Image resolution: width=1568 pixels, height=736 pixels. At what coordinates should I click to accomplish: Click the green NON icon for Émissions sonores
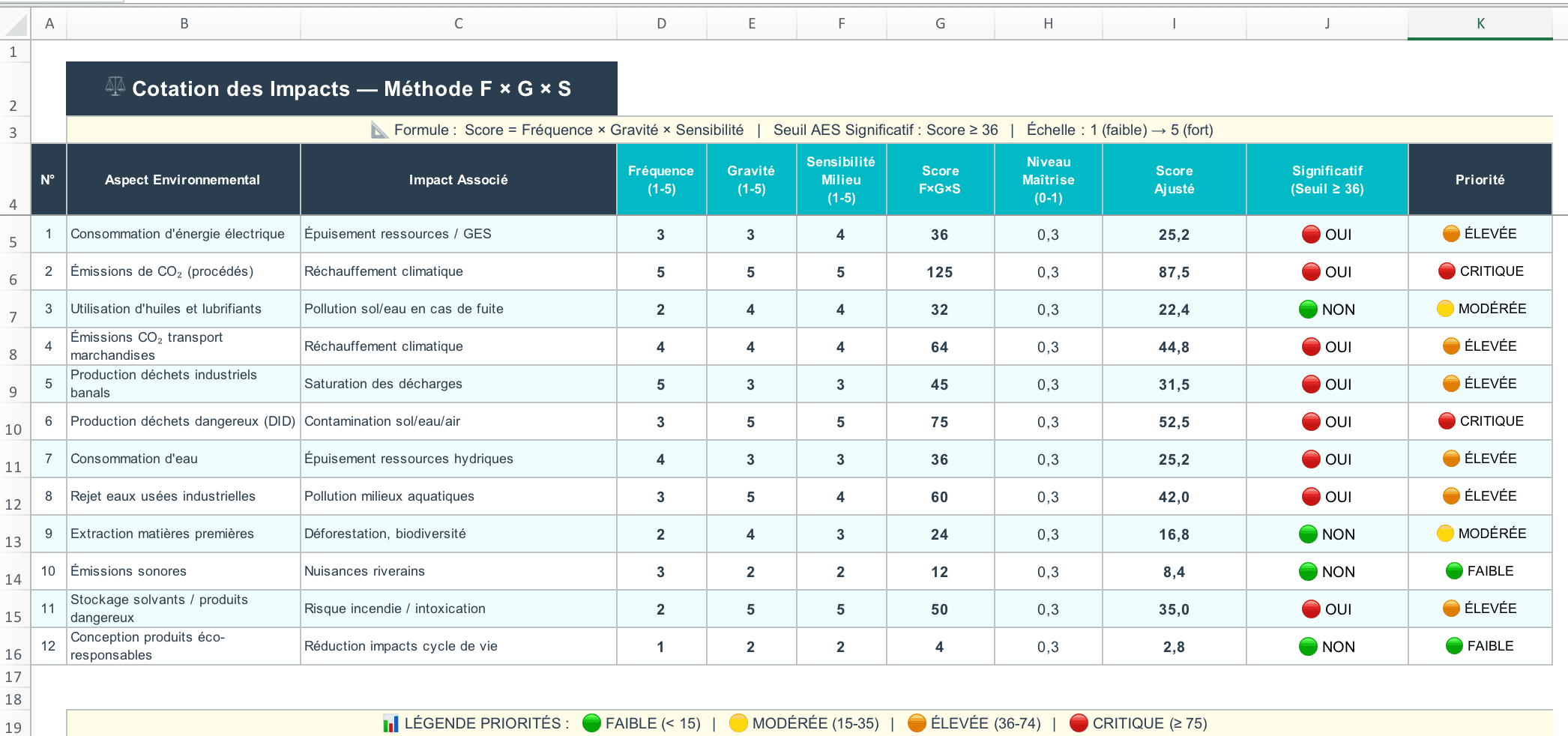[1308, 572]
